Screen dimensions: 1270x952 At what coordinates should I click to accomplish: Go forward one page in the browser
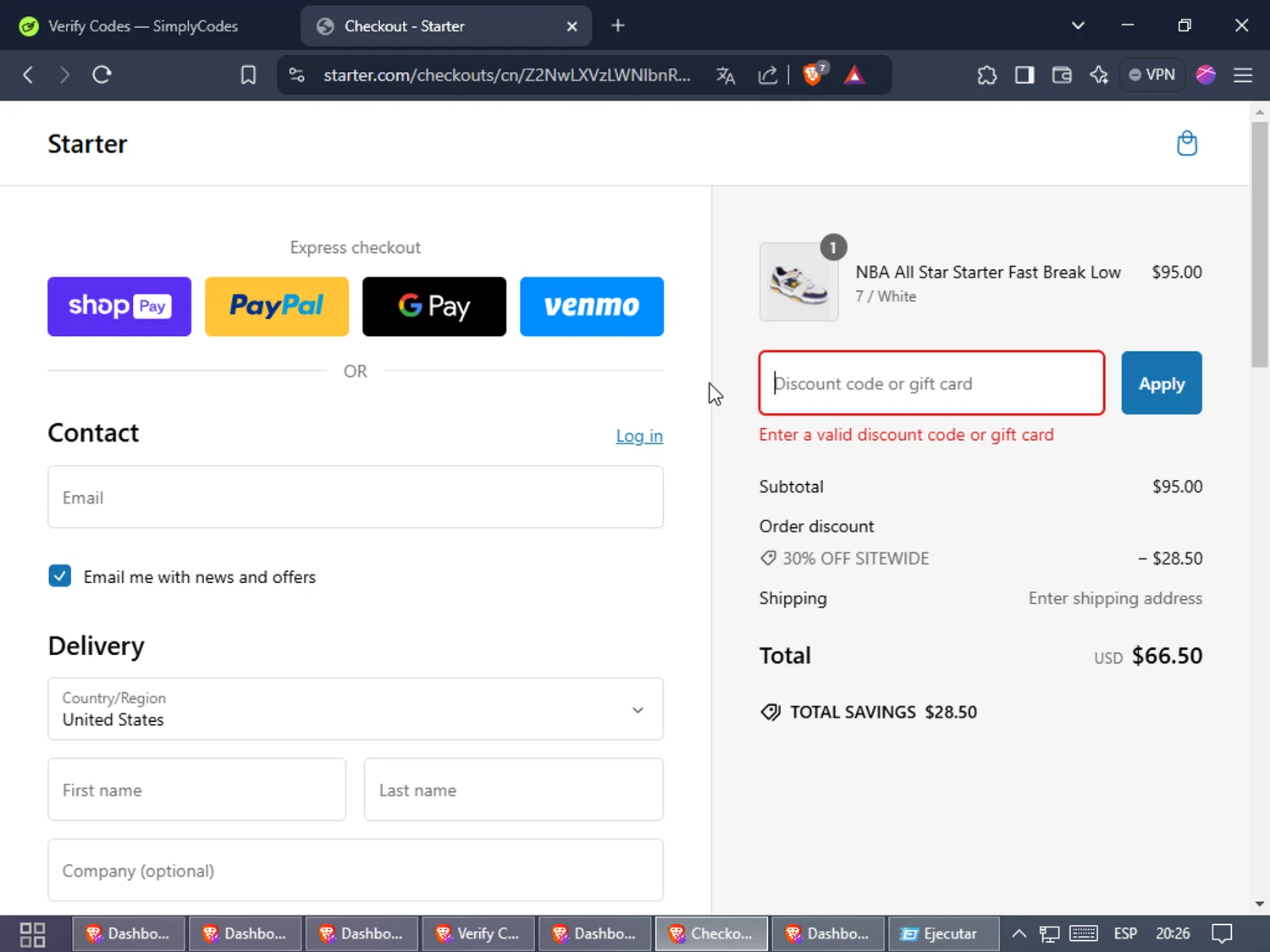(64, 75)
